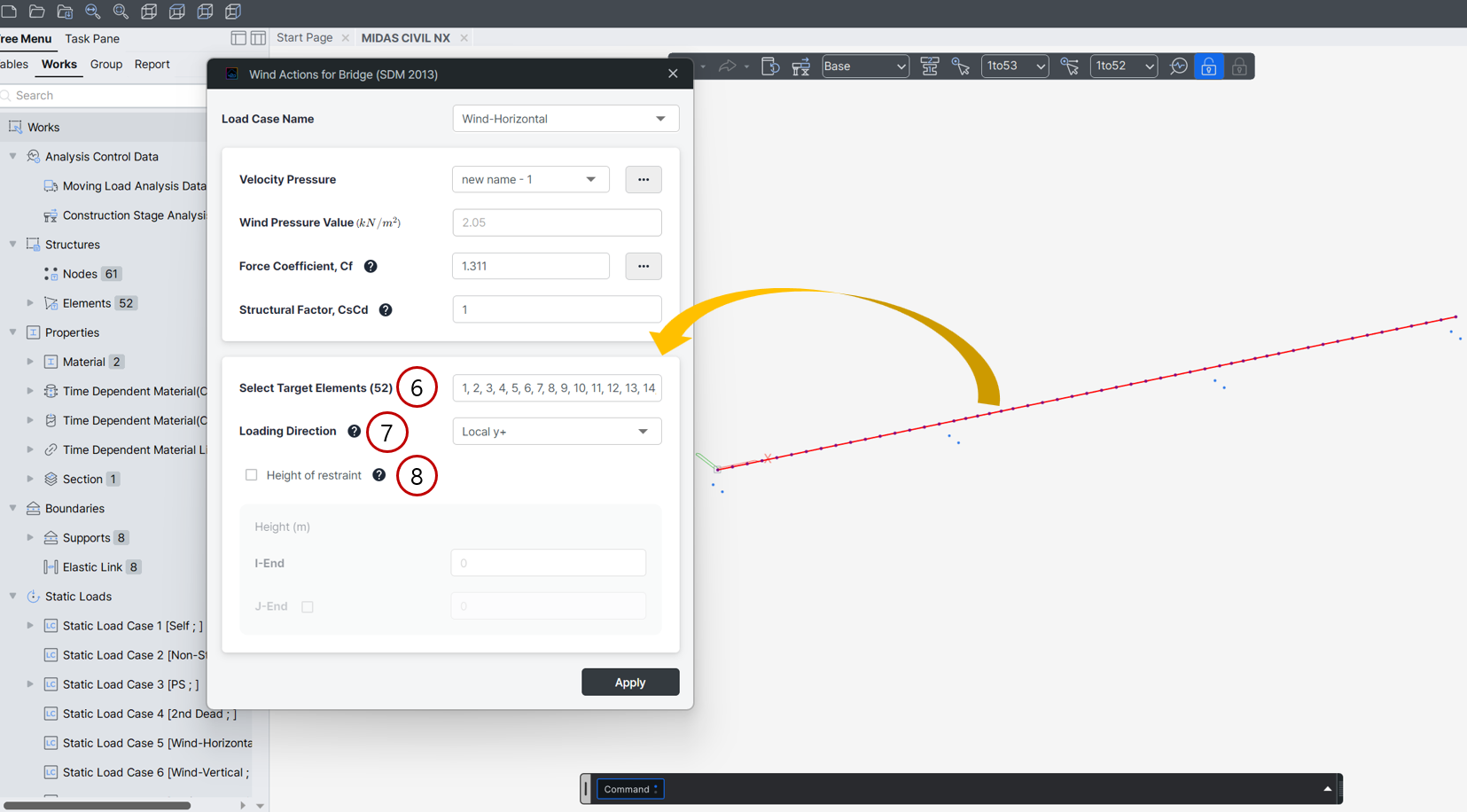This screenshot has width=1467, height=812.
Task: Switch to the Start Page tab
Action: coord(304,38)
